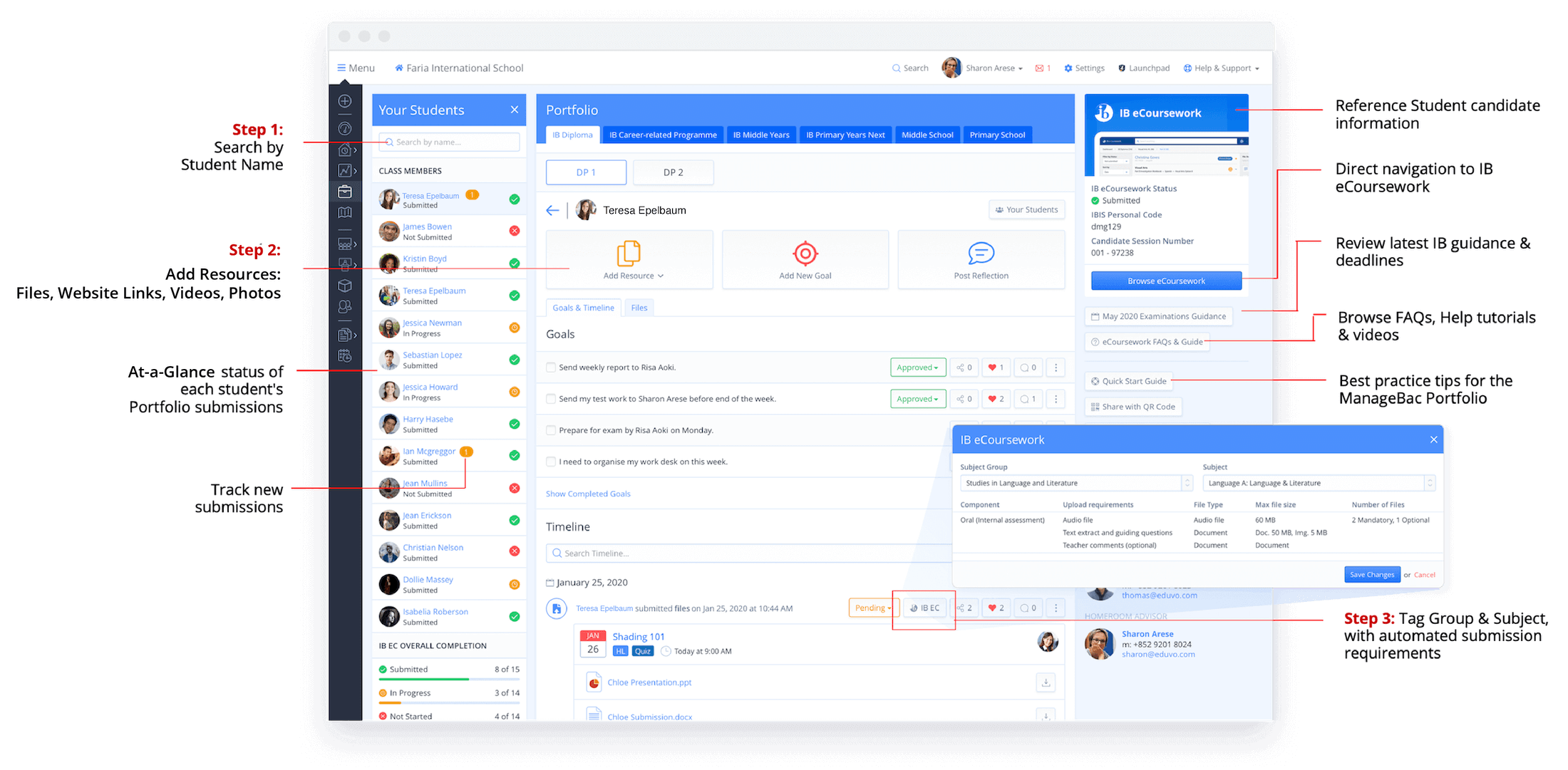Click the Browse eCoursework button
1568x770 pixels.
[x=1166, y=281]
